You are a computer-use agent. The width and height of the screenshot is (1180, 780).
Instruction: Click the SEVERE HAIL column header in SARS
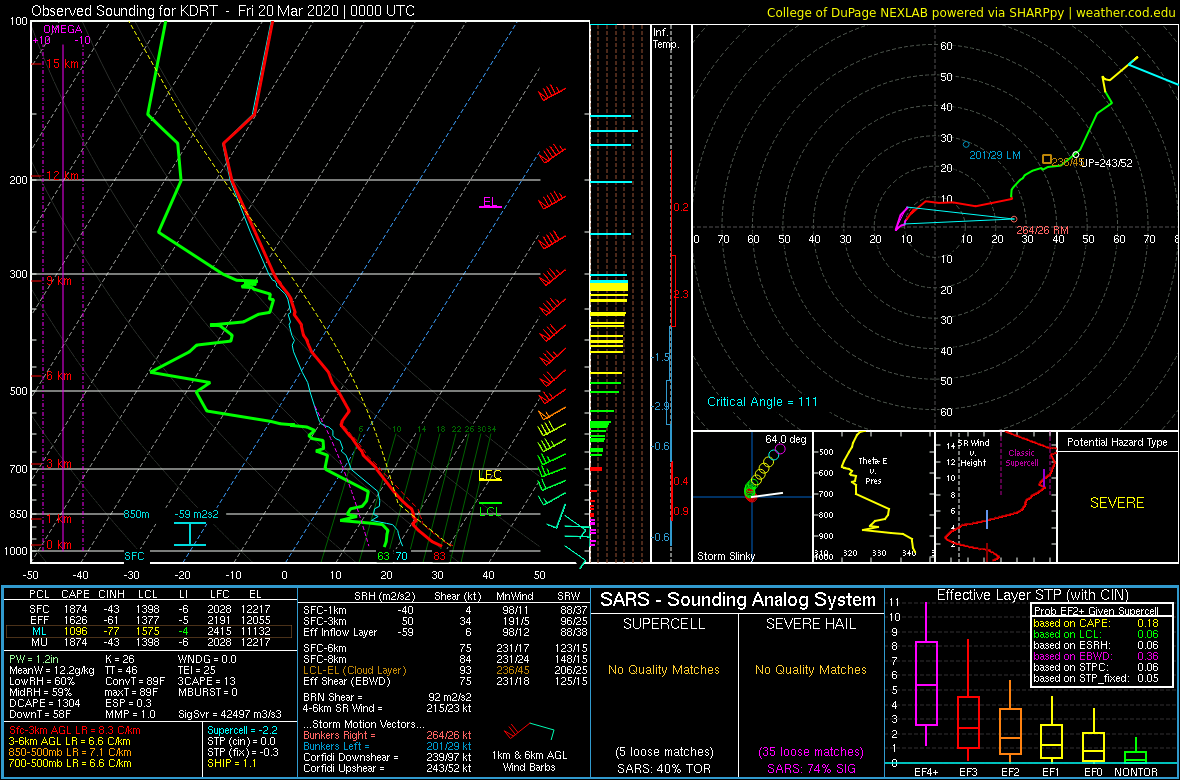click(810, 623)
